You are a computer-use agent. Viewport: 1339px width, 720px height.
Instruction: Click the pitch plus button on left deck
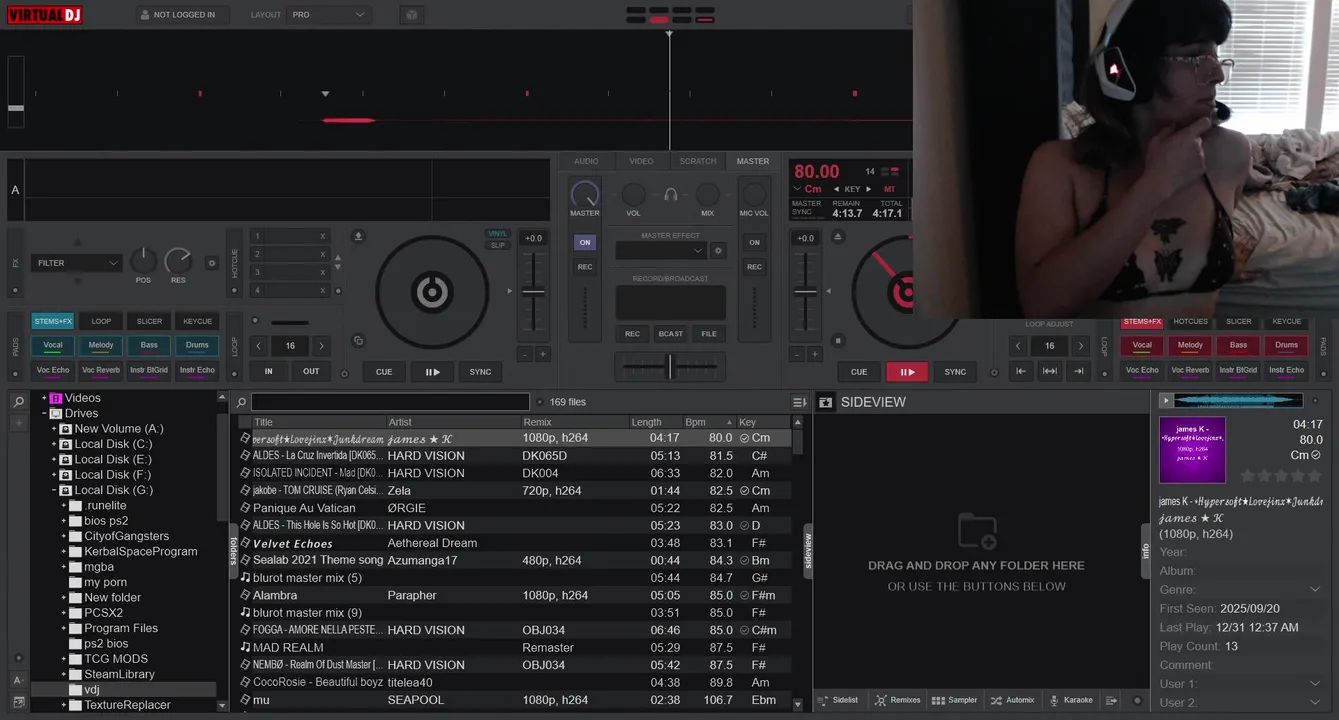click(x=543, y=354)
